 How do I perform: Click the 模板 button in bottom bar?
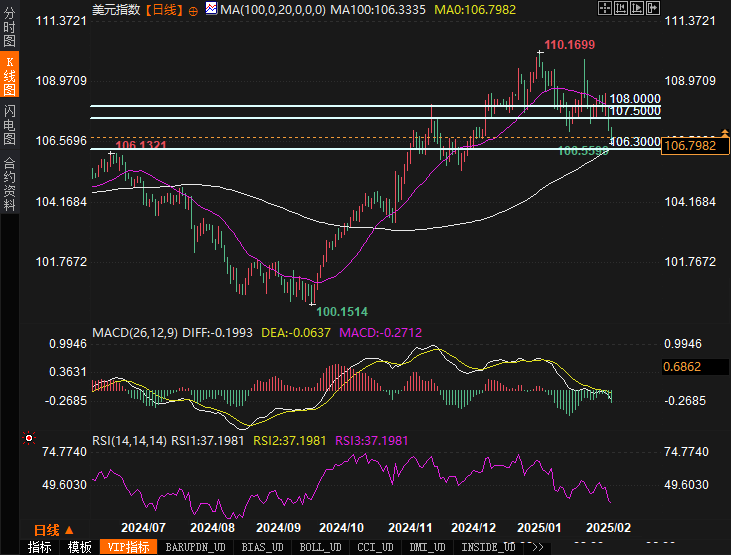click(x=79, y=547)
